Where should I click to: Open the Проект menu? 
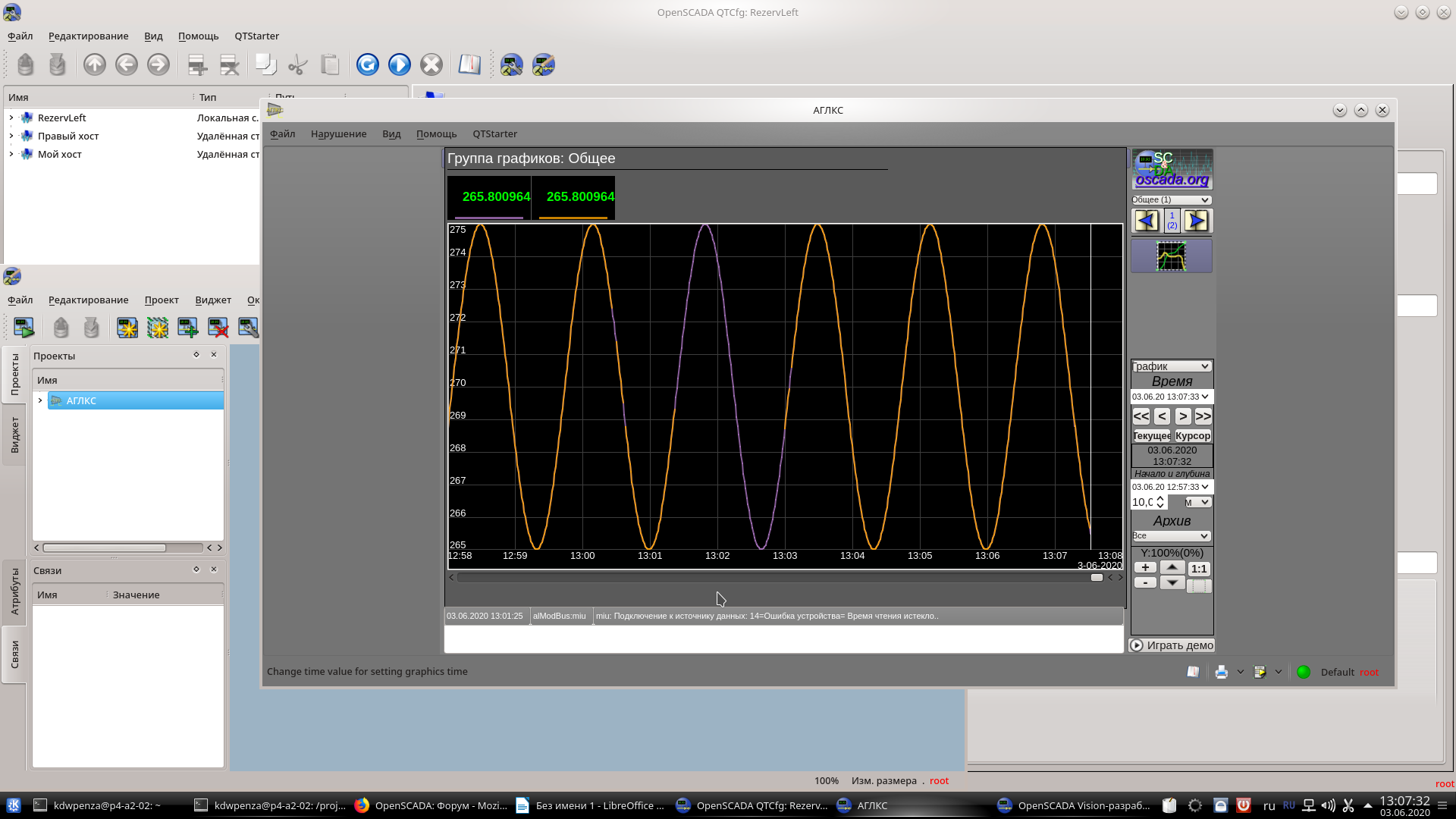(162, 300)
